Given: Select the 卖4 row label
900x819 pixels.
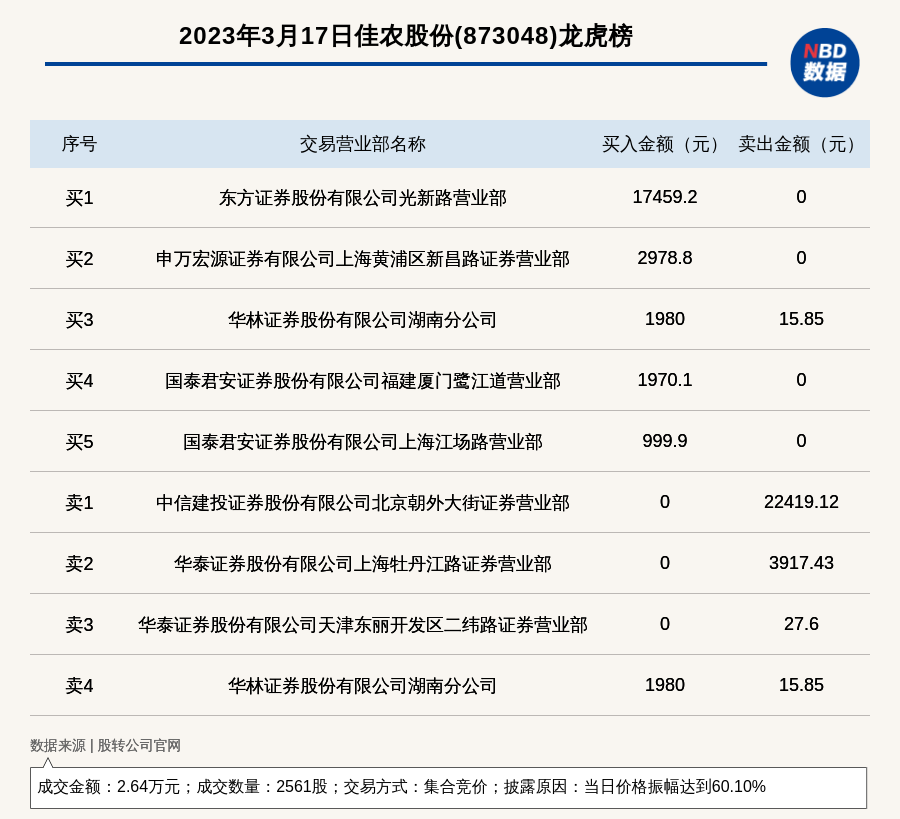Looking at the screenshot, I should 79,685.
